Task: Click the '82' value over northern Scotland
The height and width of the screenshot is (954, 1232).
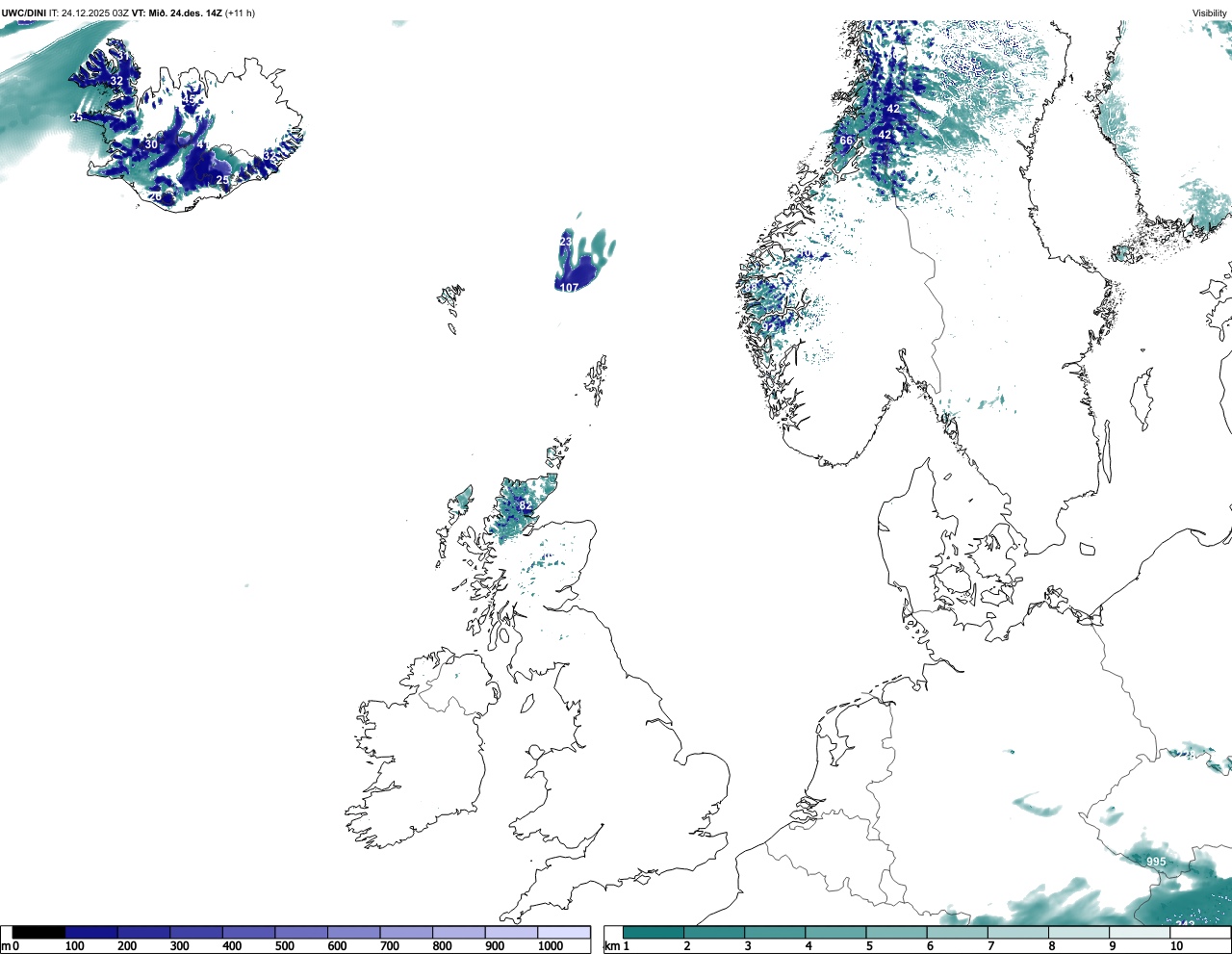Action: pos(526,505)
